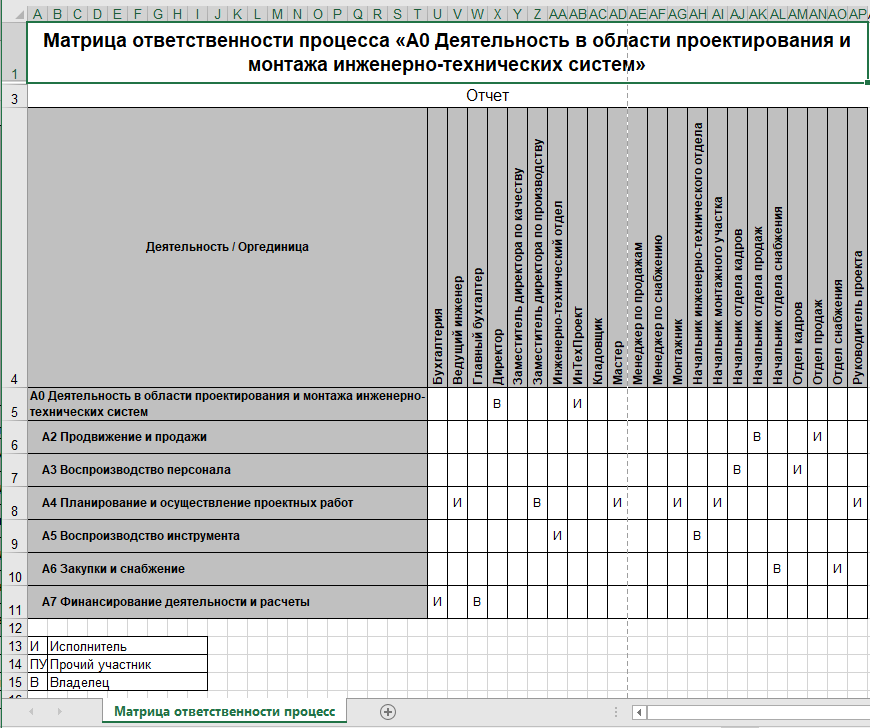Viewport: 870px width, 728px height.
Task: Click the previous sheet navigation arrow
Action: click(x=31, y=711)
